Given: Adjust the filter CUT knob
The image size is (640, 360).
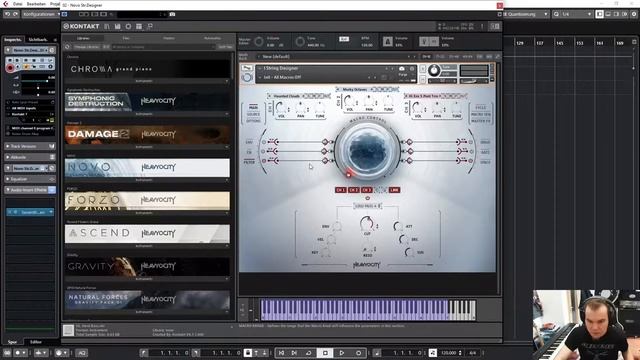Looking at the screenshot, I should [x=367, y=223].
